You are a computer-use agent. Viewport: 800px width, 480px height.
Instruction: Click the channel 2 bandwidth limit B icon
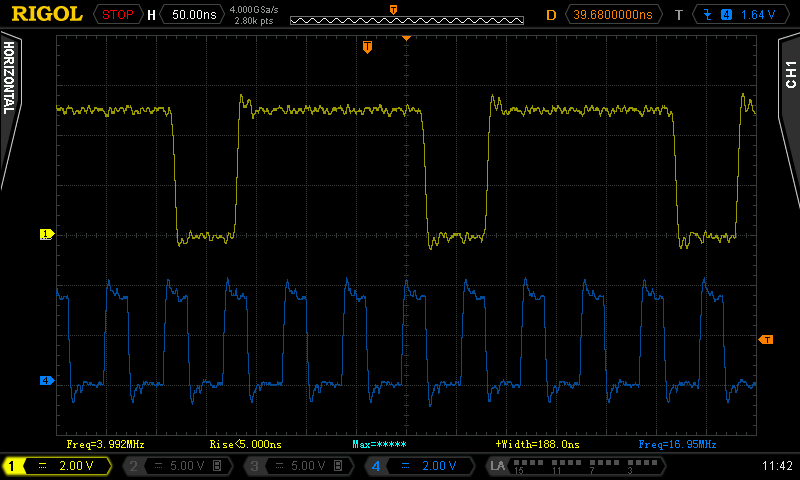coord(217,466)
